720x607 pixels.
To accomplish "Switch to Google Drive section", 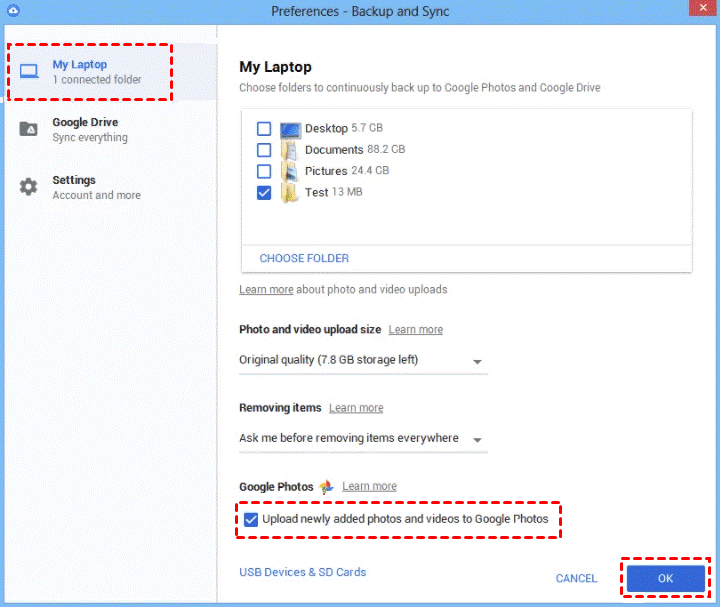I will tap(110, 129).
